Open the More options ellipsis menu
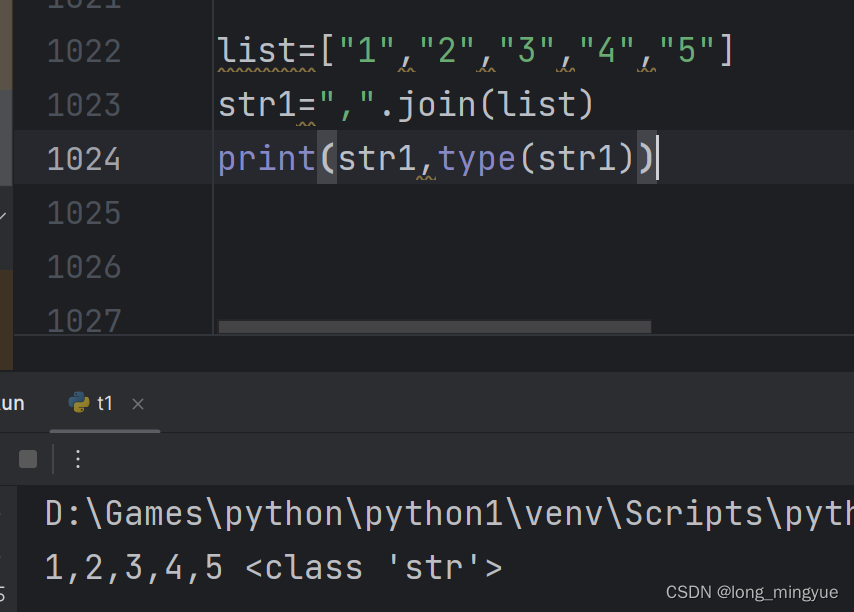854x612 pixels. pos(78,459)
